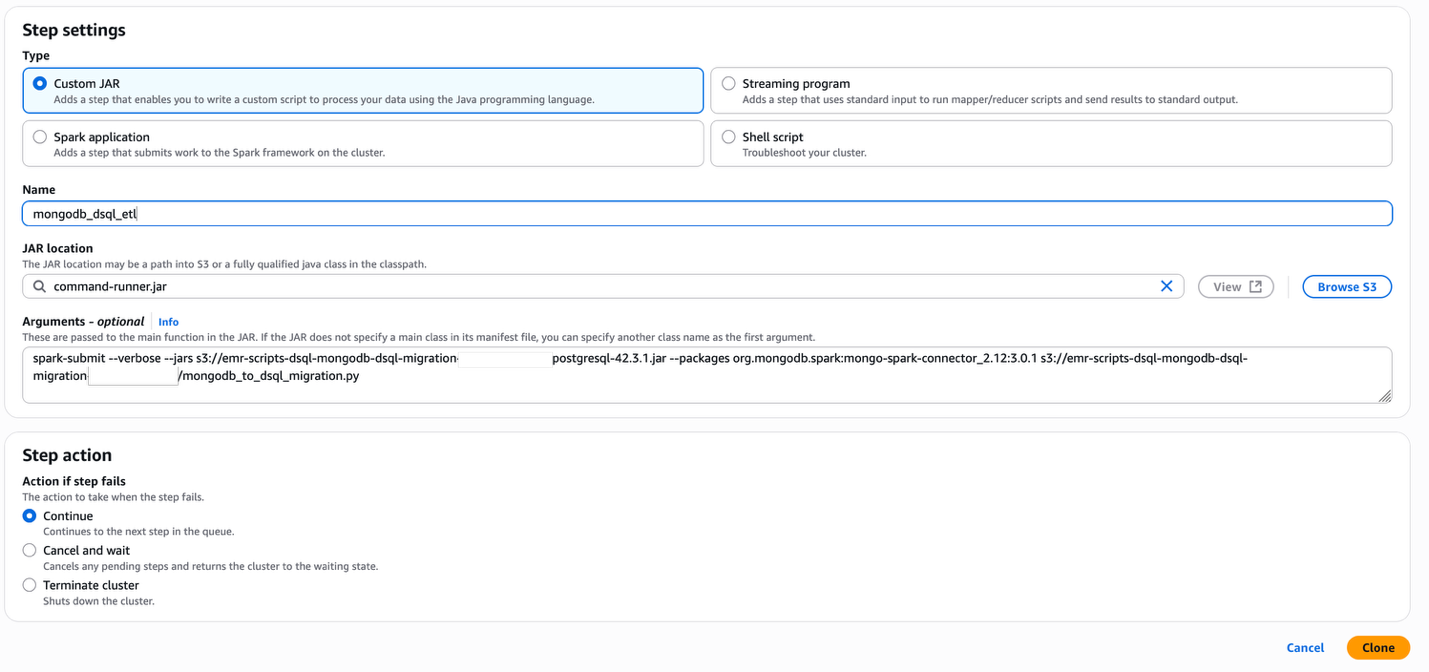Screen dimensions: 1429x672
Task: Click the magnifier icon in JAR location field
Action: 38,286
